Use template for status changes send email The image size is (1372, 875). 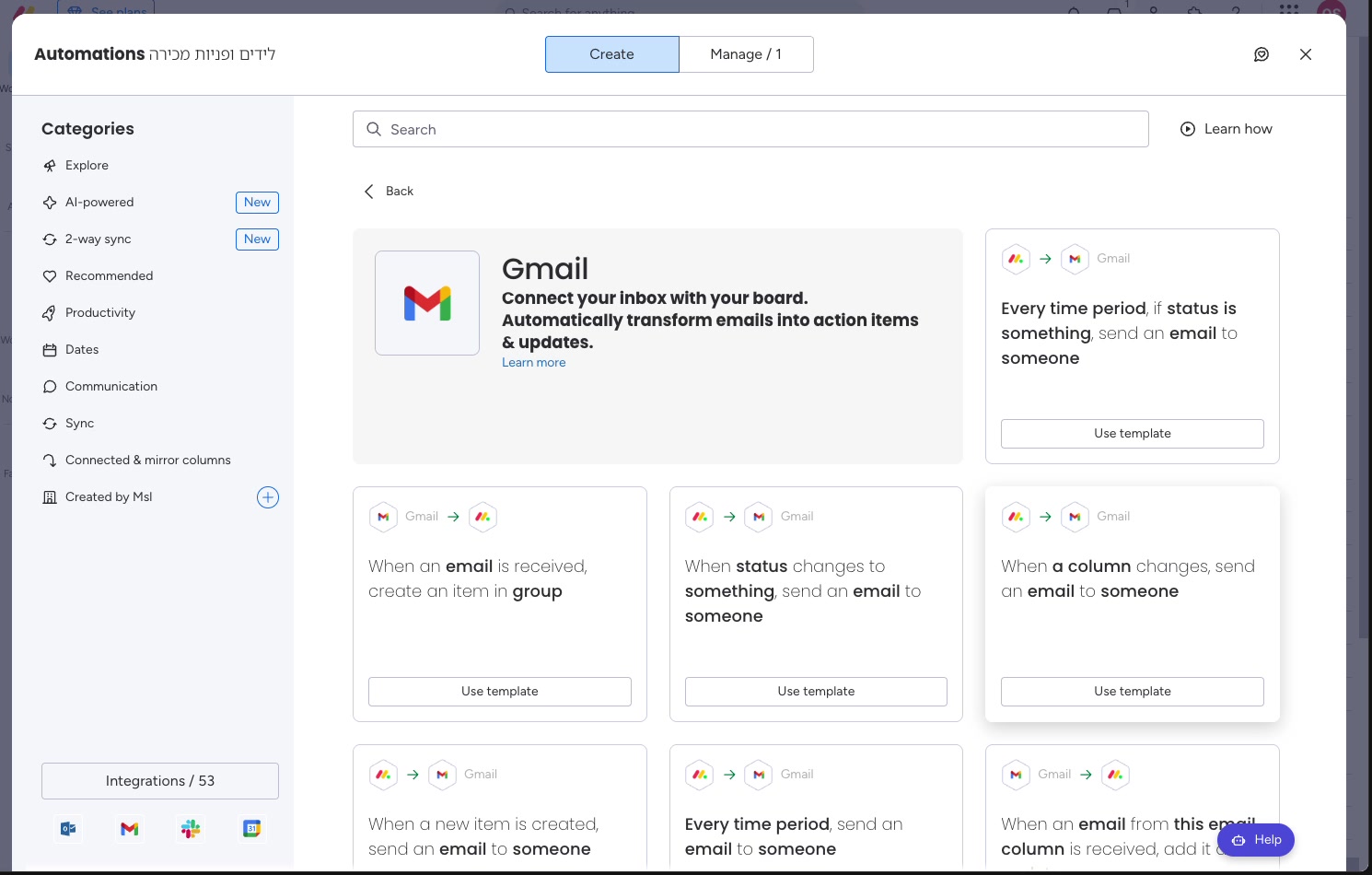coord(816,692)
